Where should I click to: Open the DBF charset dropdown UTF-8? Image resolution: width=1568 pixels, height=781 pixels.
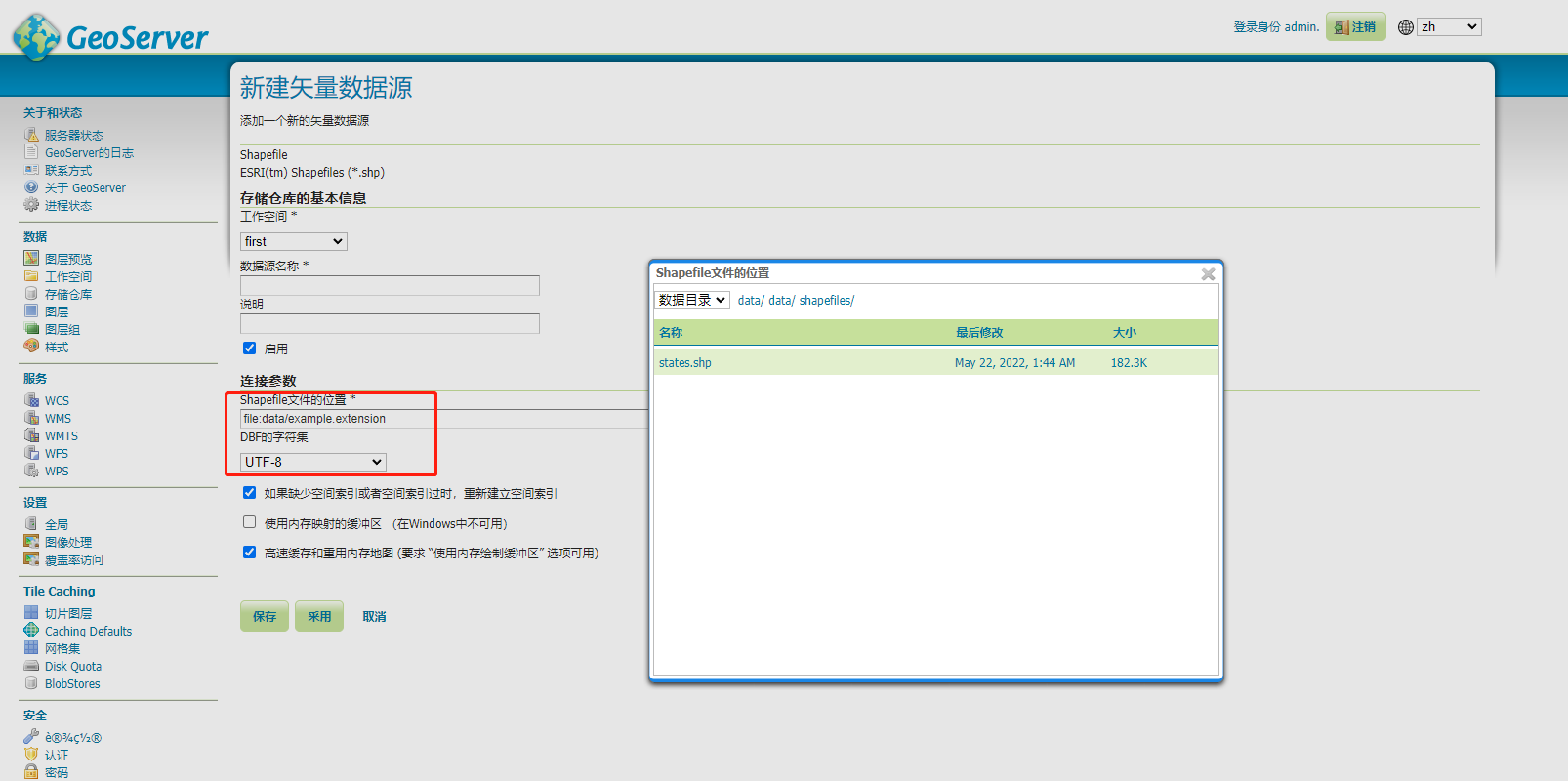click(x=313, y=462)
